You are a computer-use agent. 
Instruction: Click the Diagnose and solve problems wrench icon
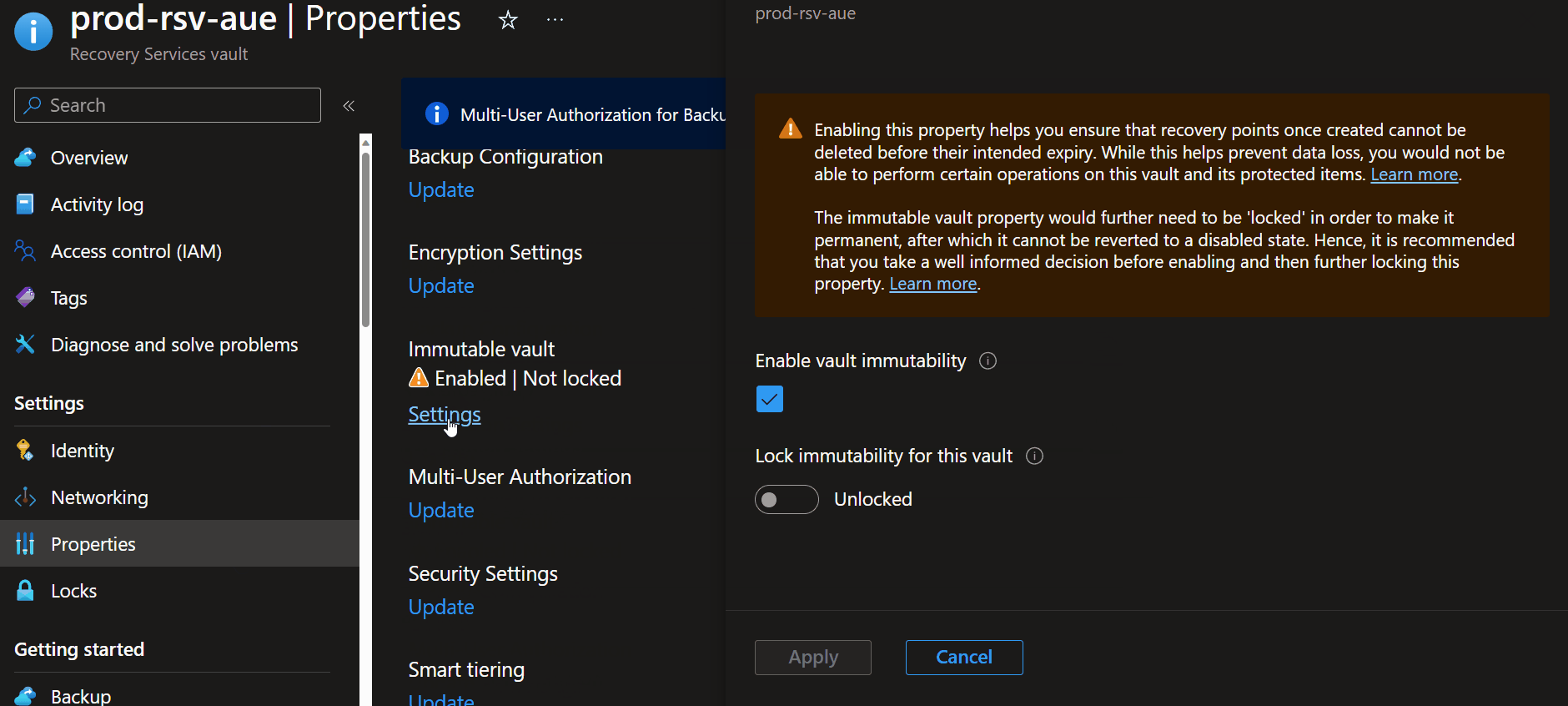(26, 345)
